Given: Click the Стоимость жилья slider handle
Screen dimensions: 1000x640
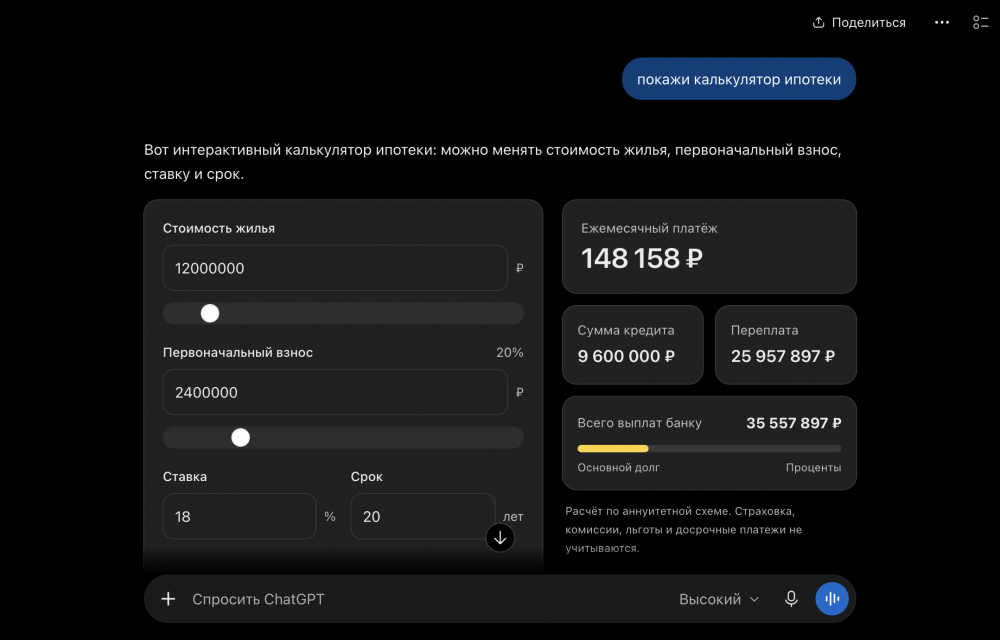Looking at the screenshot, I should coord(210,314).
